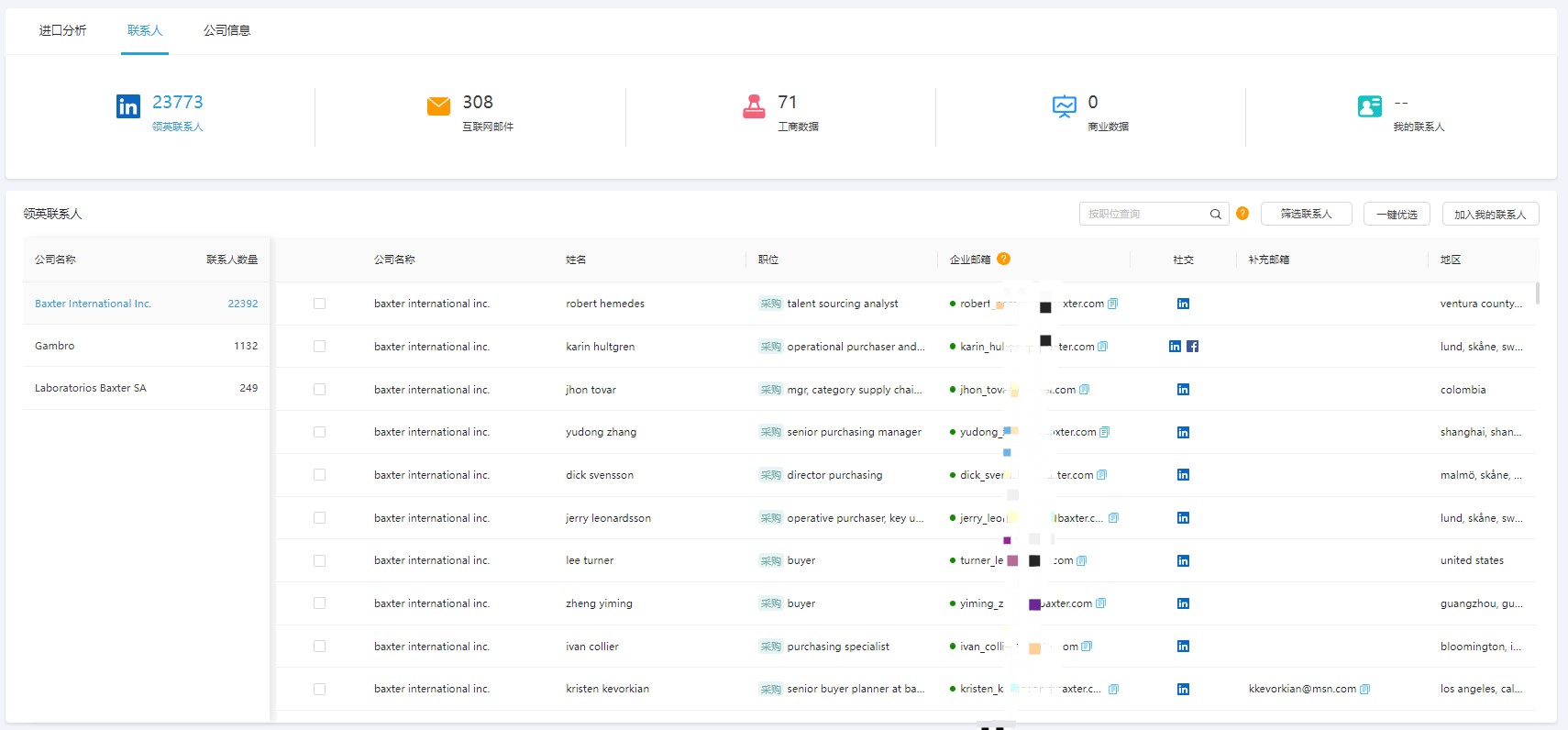Check the lee turner row box
This screenshot has width=1568, height=730.
319,560
